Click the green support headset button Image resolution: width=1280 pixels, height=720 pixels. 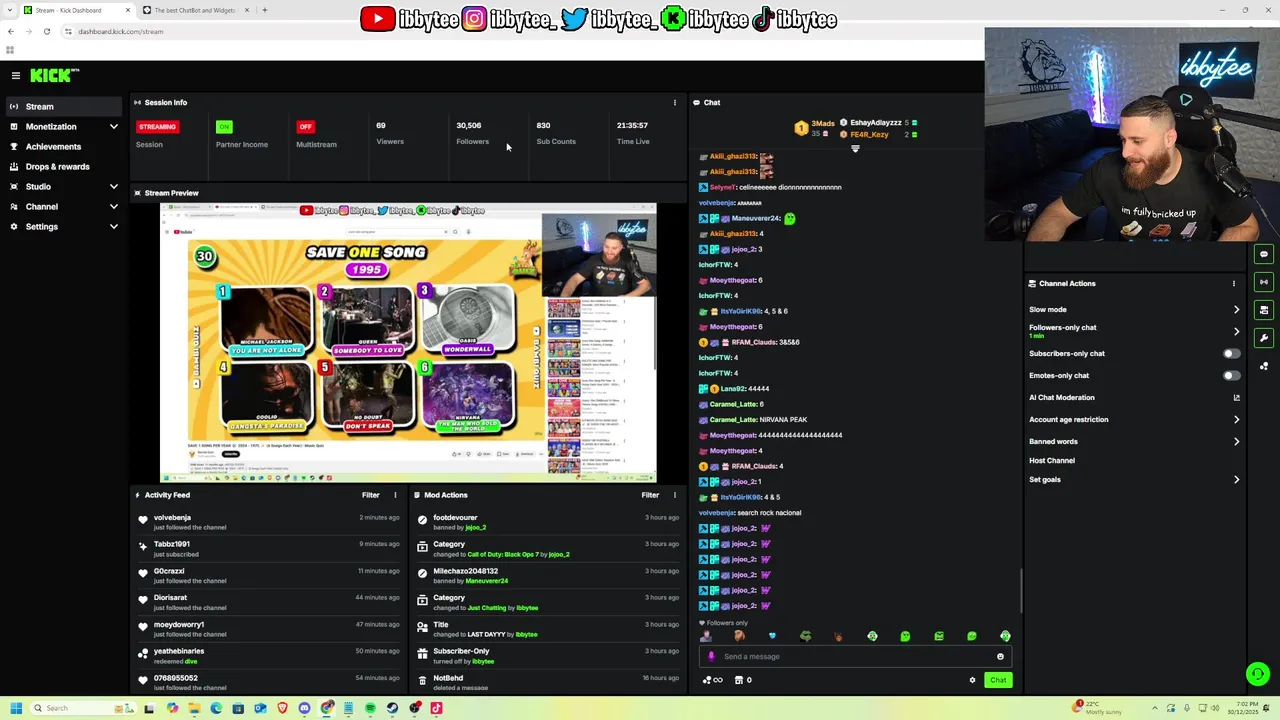(1258, 674)
